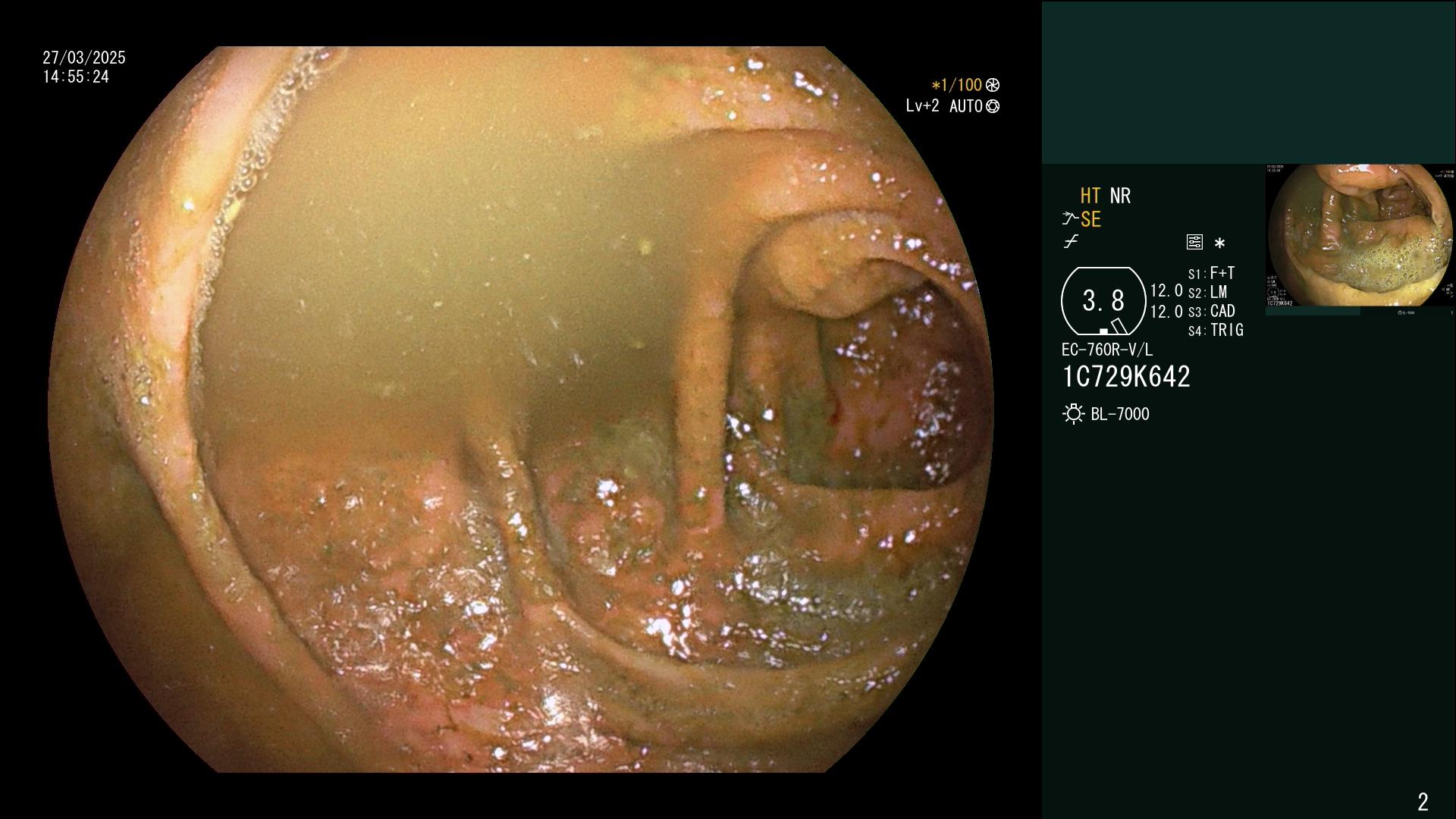This screenshot has height=819, width=1456.
Task: Click the S1: F+T switch assignment
Action: [1211, 273]
